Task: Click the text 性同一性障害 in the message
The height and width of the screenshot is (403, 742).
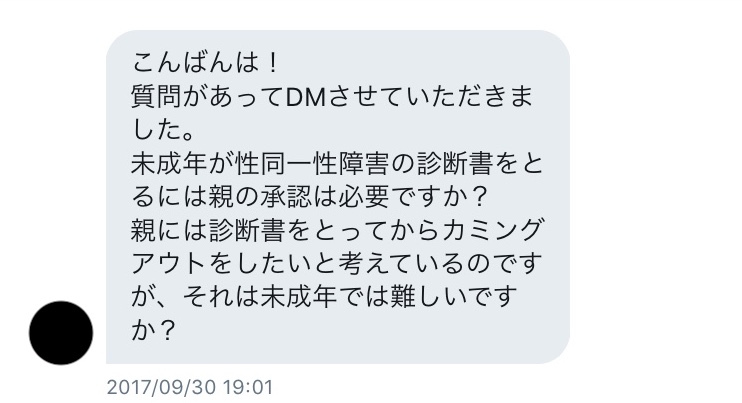Action: point(313,164)
